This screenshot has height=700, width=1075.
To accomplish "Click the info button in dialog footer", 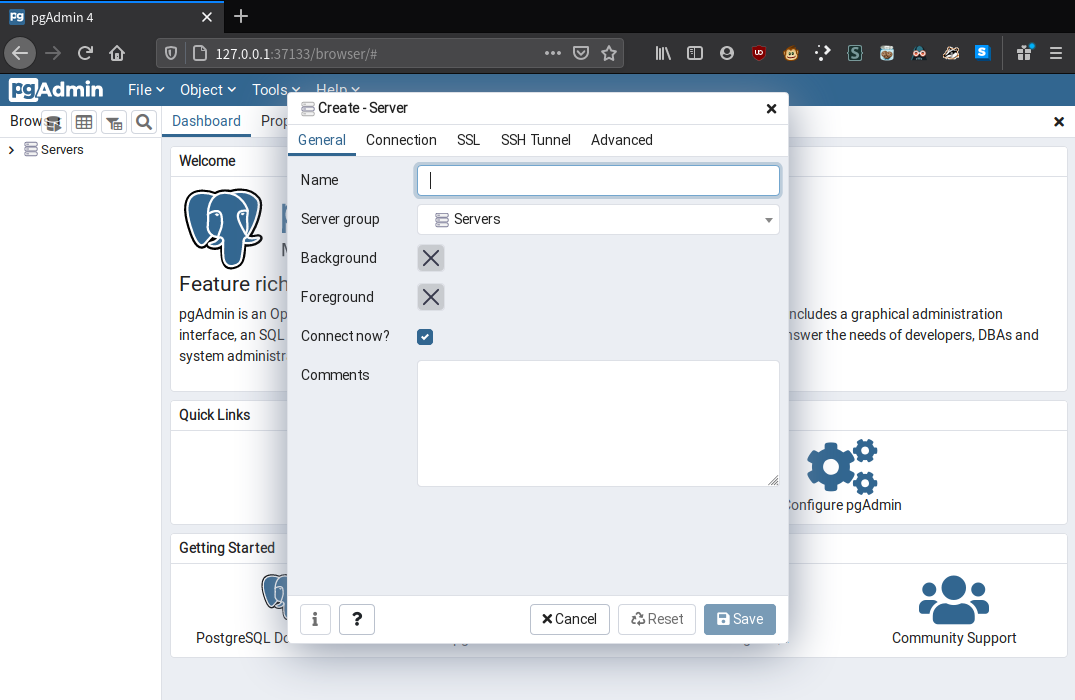I will tap(315, 619).
